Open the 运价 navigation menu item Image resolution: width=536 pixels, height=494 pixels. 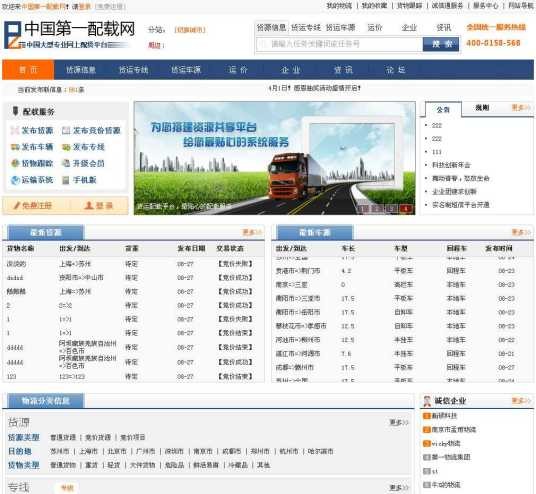pos(238,70)
